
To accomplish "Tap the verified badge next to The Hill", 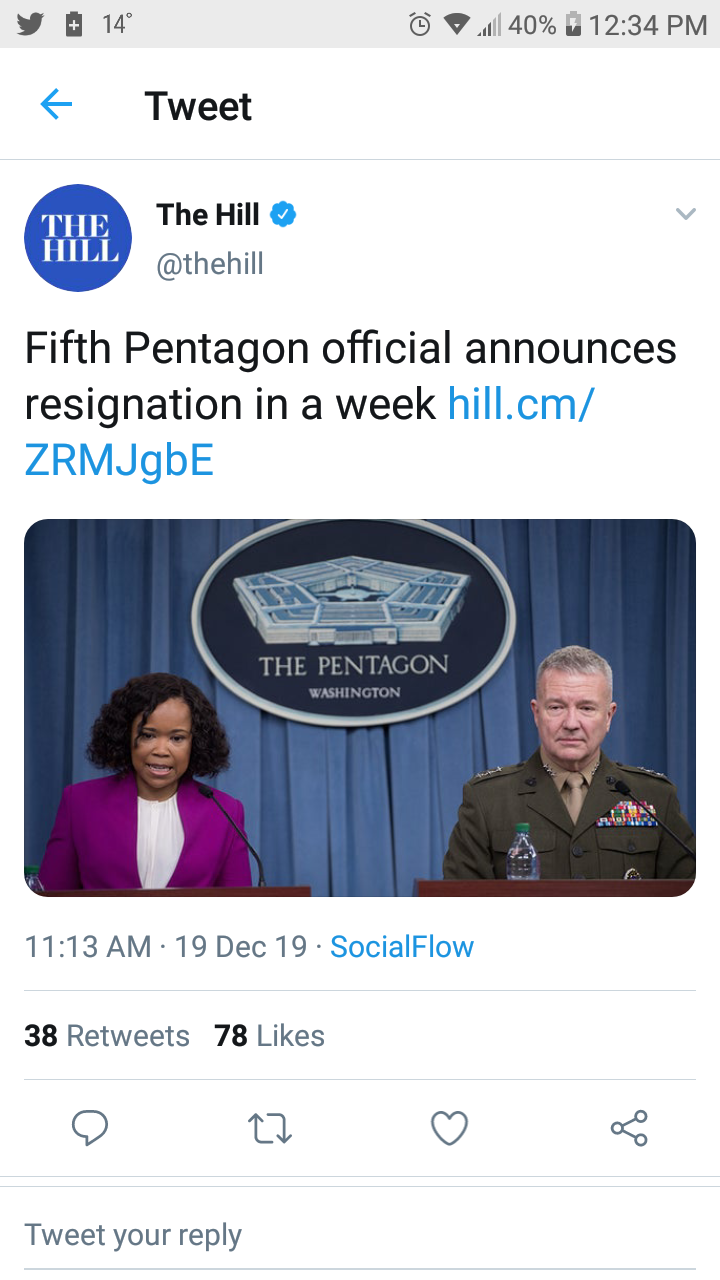I will (x=283, y=214).
